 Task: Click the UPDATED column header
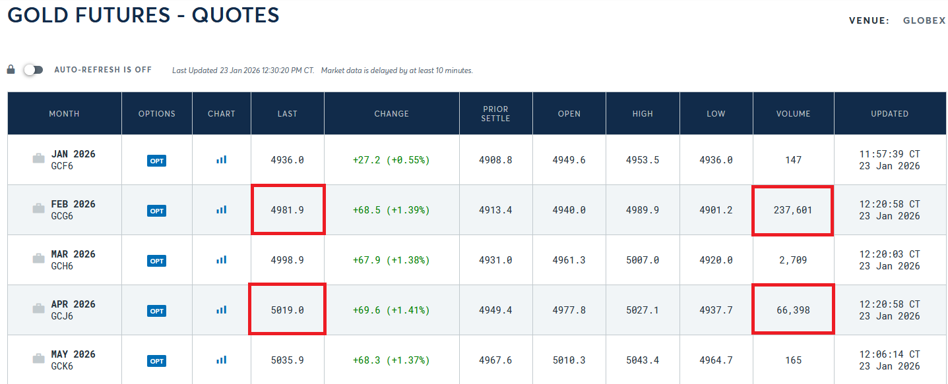(890, 114)
